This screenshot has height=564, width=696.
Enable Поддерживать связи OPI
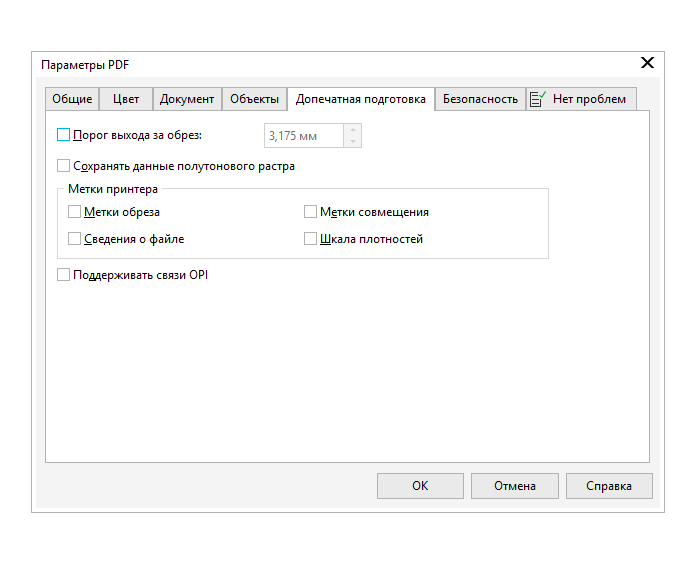pos(64,274)
